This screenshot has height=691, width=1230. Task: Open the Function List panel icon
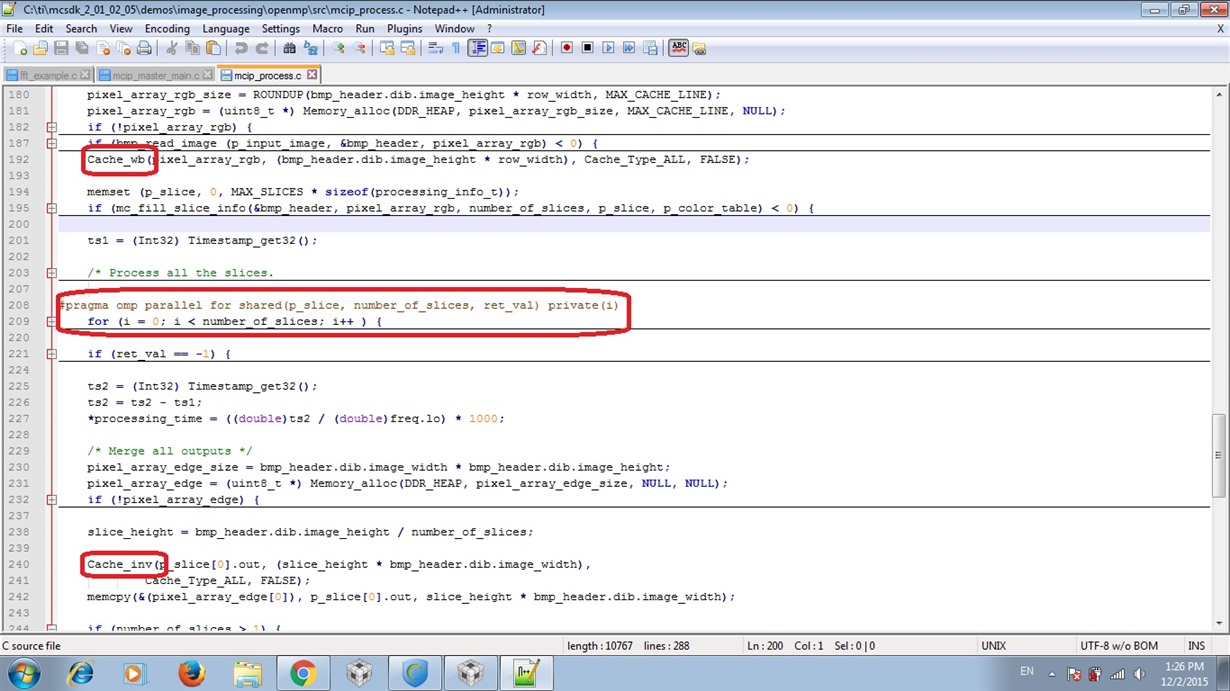[539, 48]
